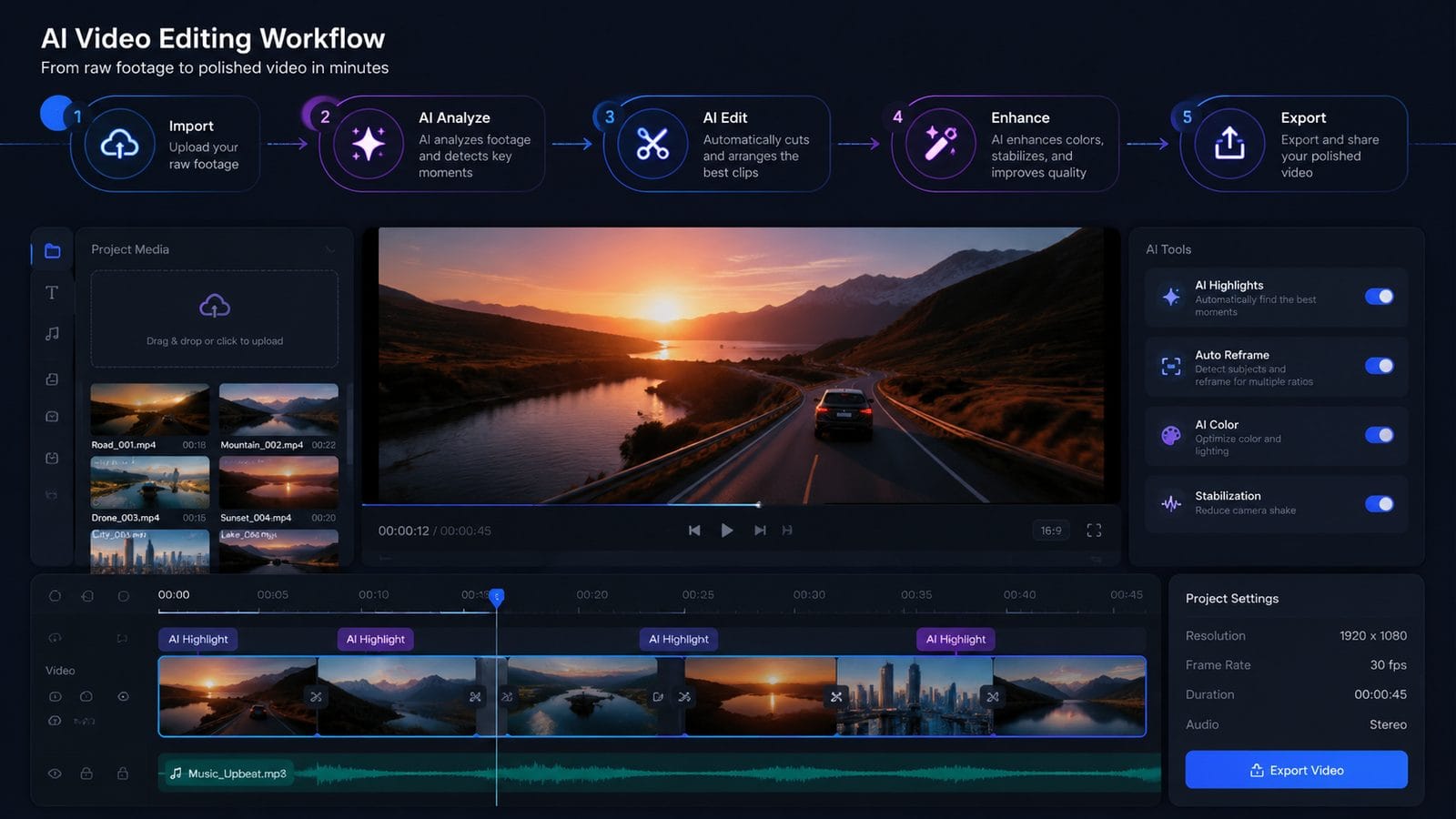The image size is (1456, 819).
Task: Skip to next clip in preview controls
Action: pyautogui.click(x=760, y=531)
